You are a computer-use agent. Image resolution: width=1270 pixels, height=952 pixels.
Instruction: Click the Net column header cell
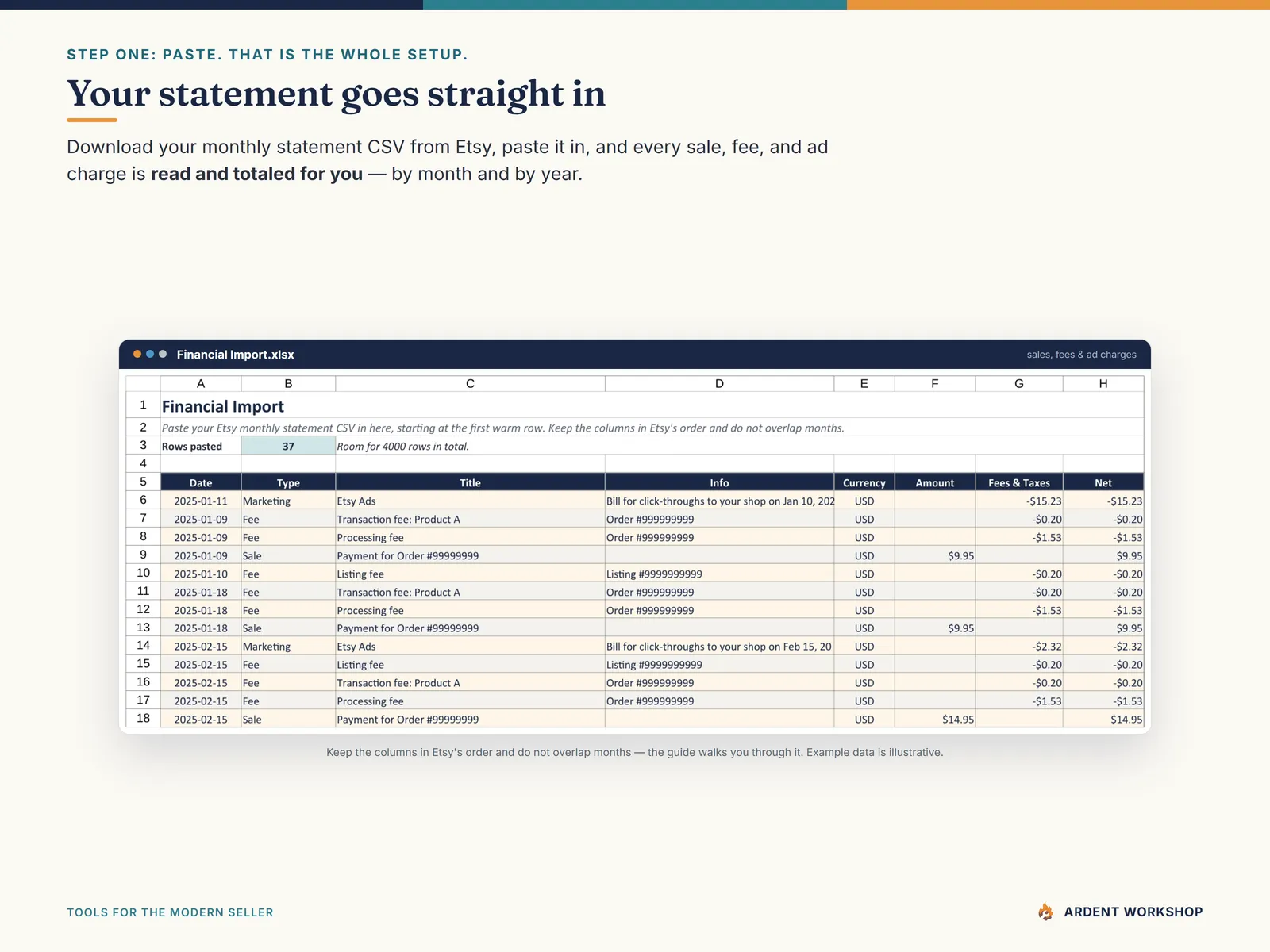(1103, 482)
